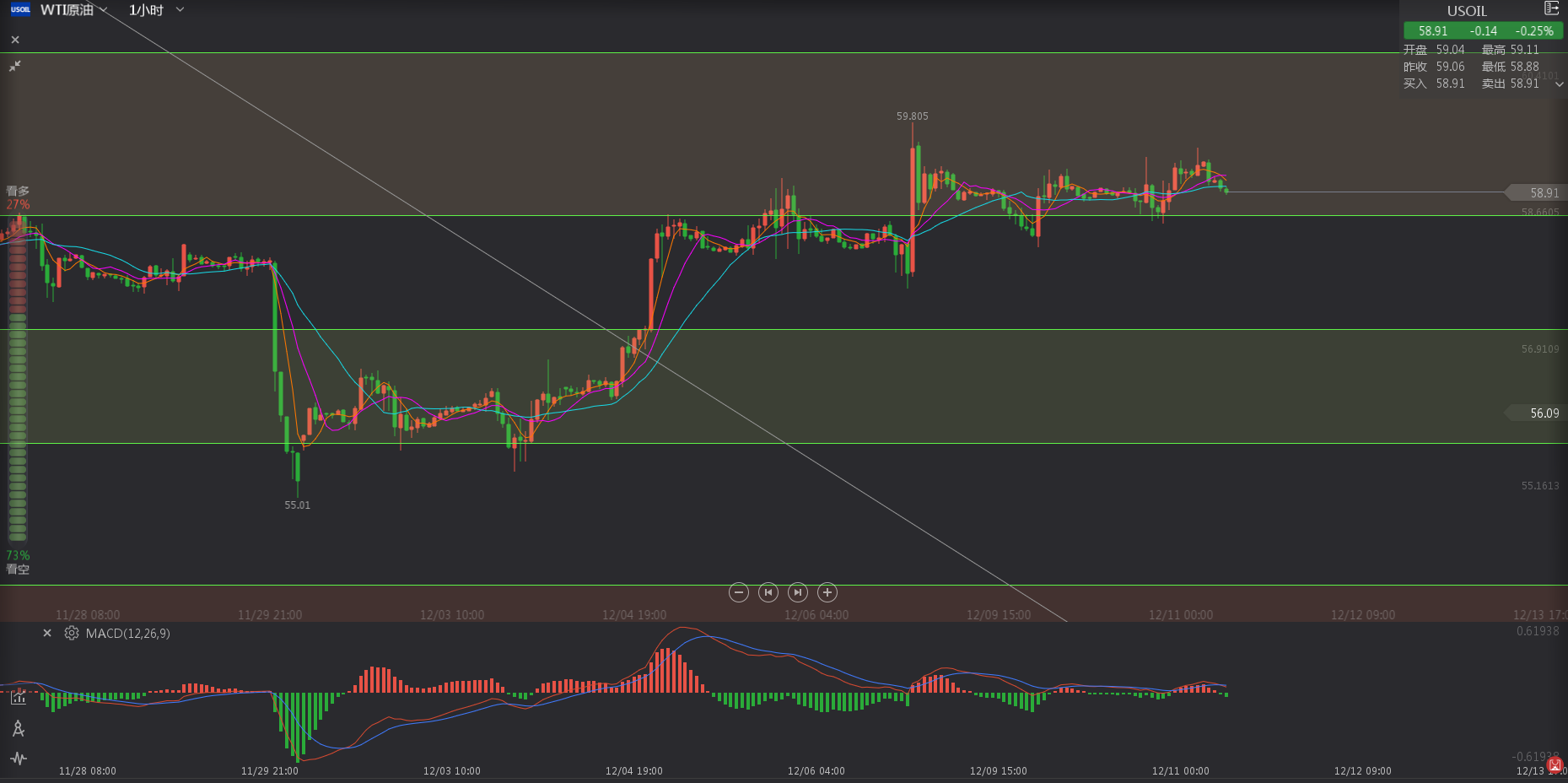
Task: Expand the USOIL quote panel chevron
Action: tap(1559, 84)
